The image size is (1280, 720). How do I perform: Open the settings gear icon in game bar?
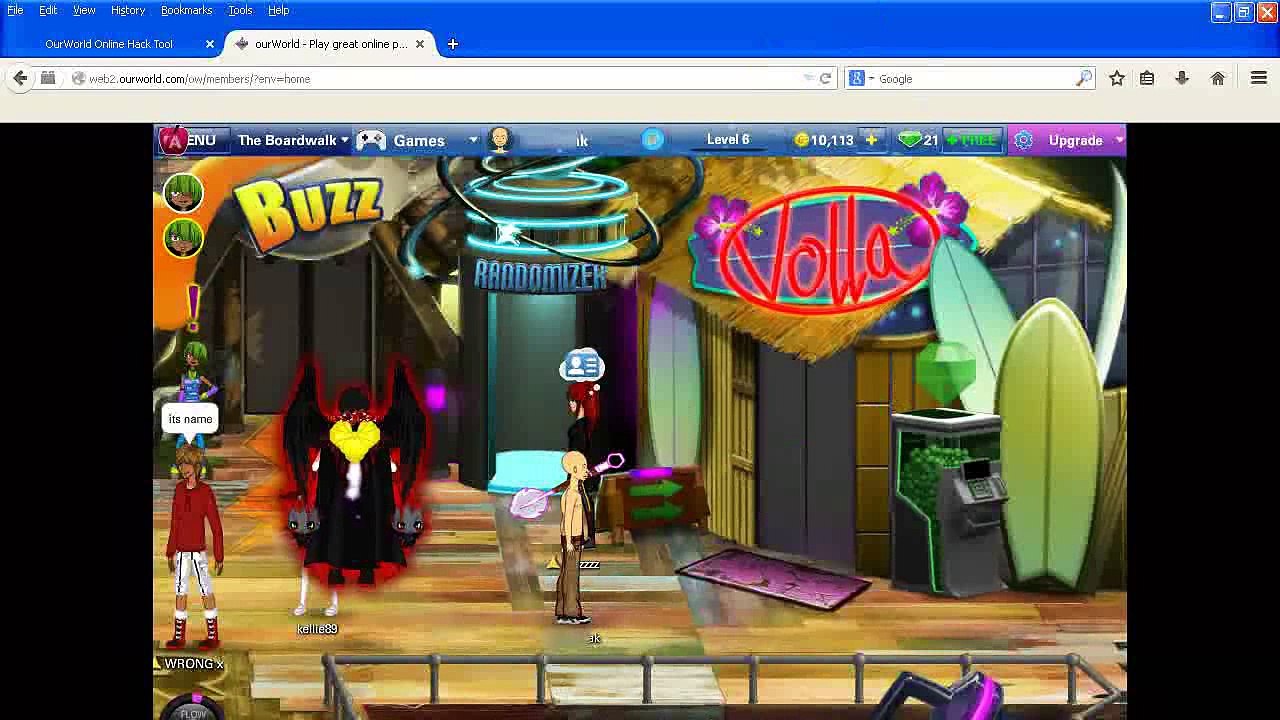(1023, 140)
